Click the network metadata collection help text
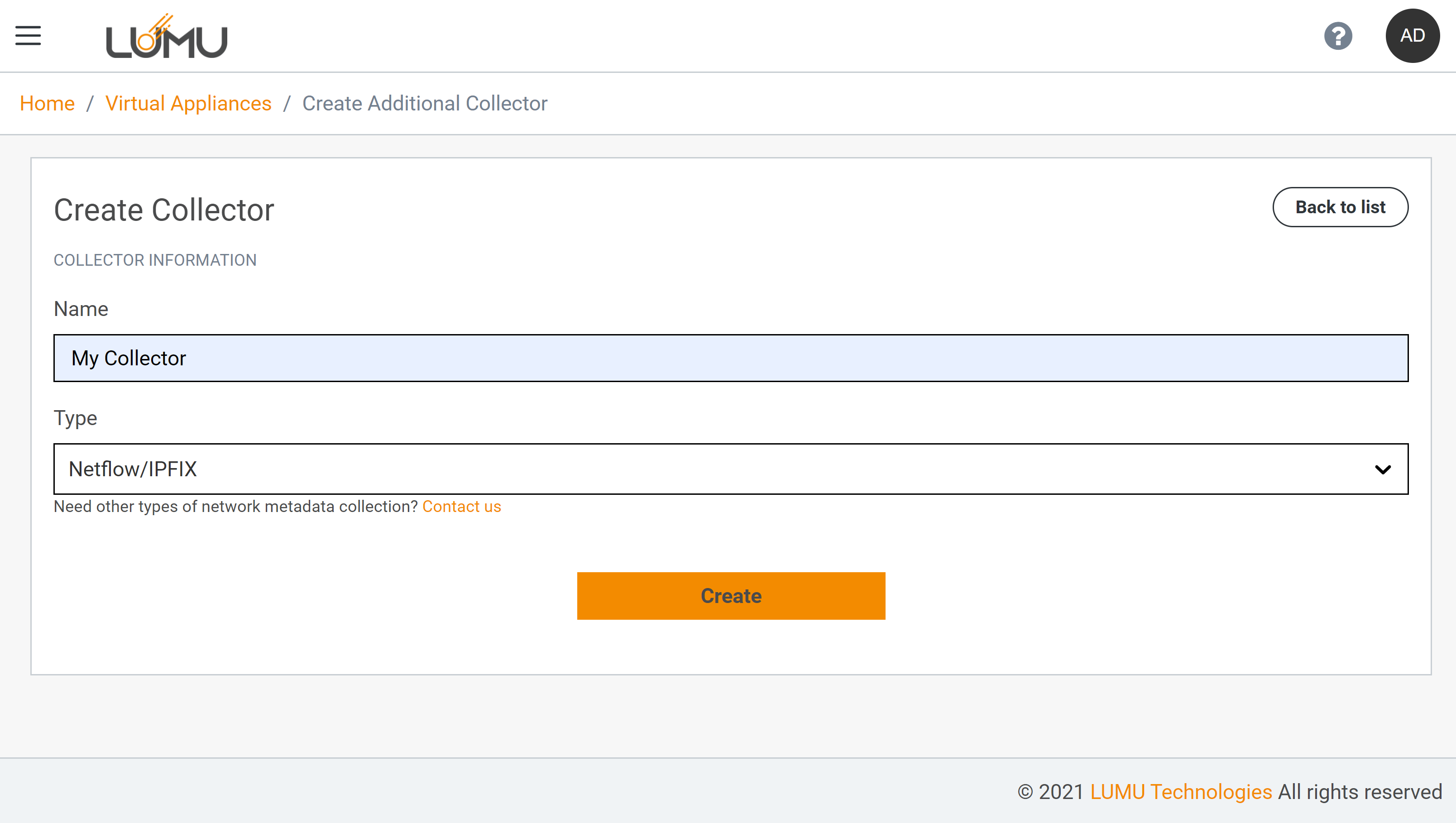 (235, 507)
